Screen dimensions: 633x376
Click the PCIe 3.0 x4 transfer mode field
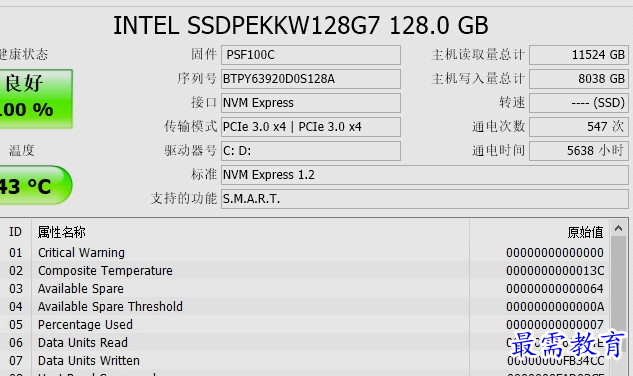[x=311, y=127]
